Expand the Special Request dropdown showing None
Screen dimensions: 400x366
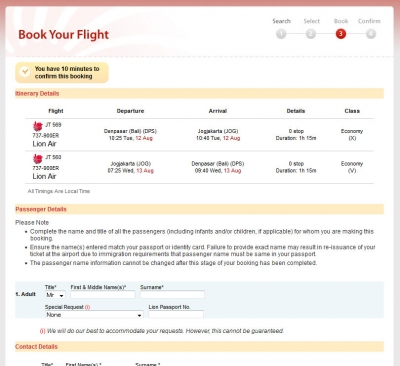[94, 315]
